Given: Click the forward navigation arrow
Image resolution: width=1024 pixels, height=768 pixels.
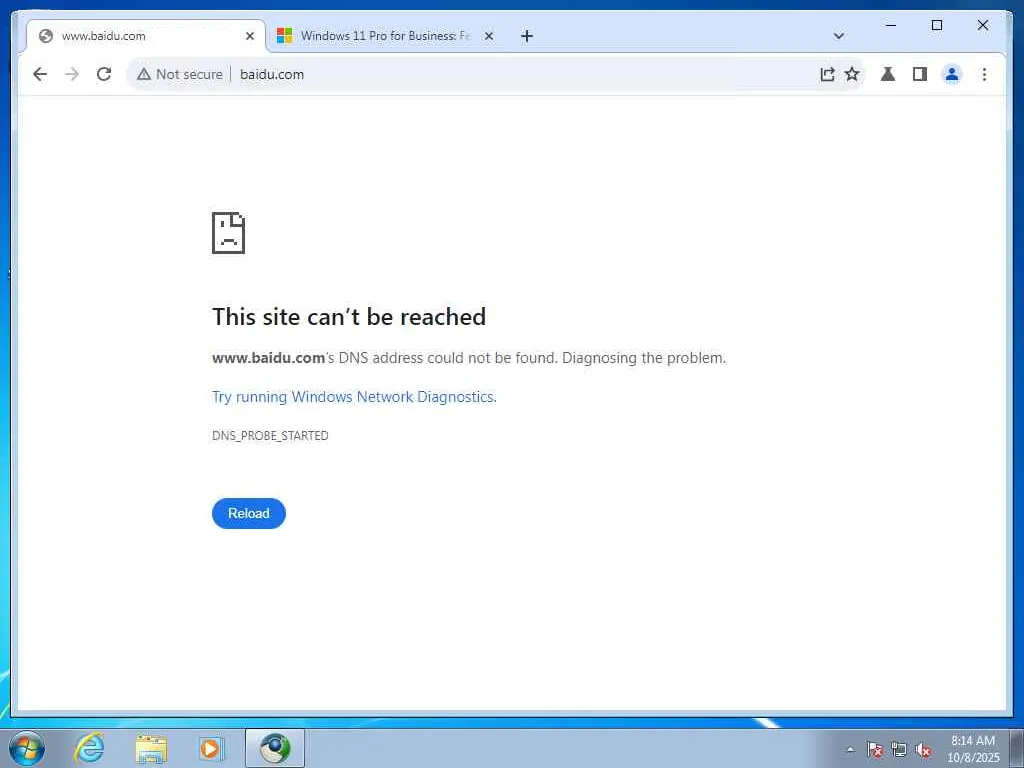Looking at the screenshot, I should click(72, 74).
